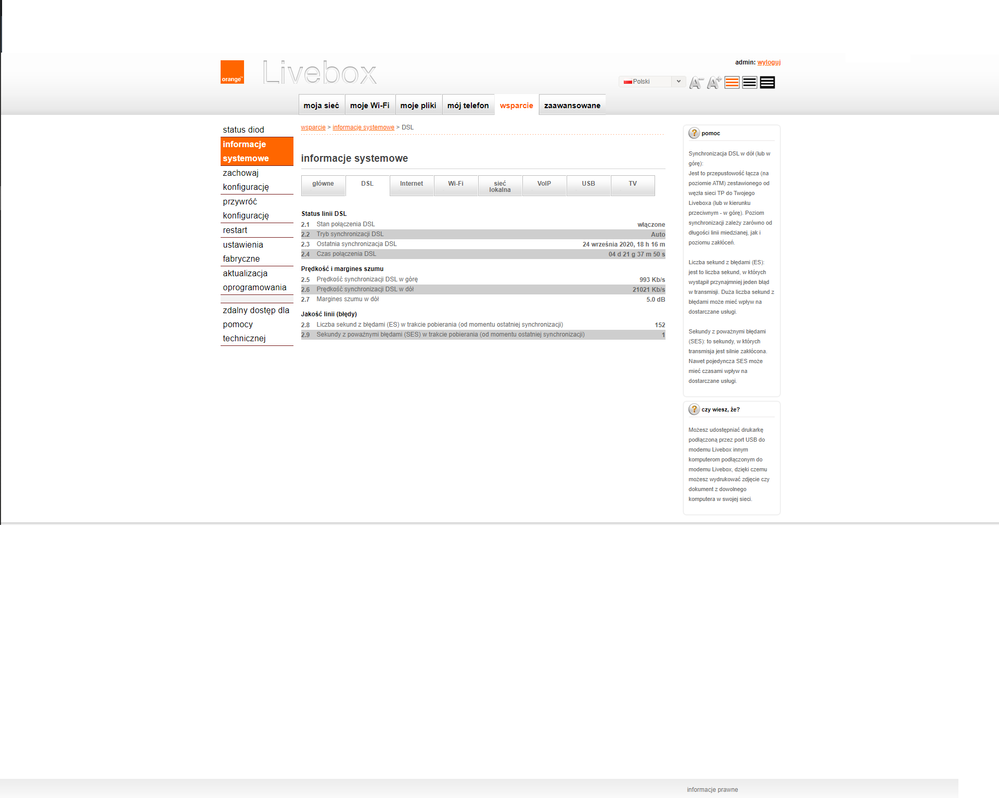Switch to the USB tab
Screen dimensions: 999x798
point(588,185)
